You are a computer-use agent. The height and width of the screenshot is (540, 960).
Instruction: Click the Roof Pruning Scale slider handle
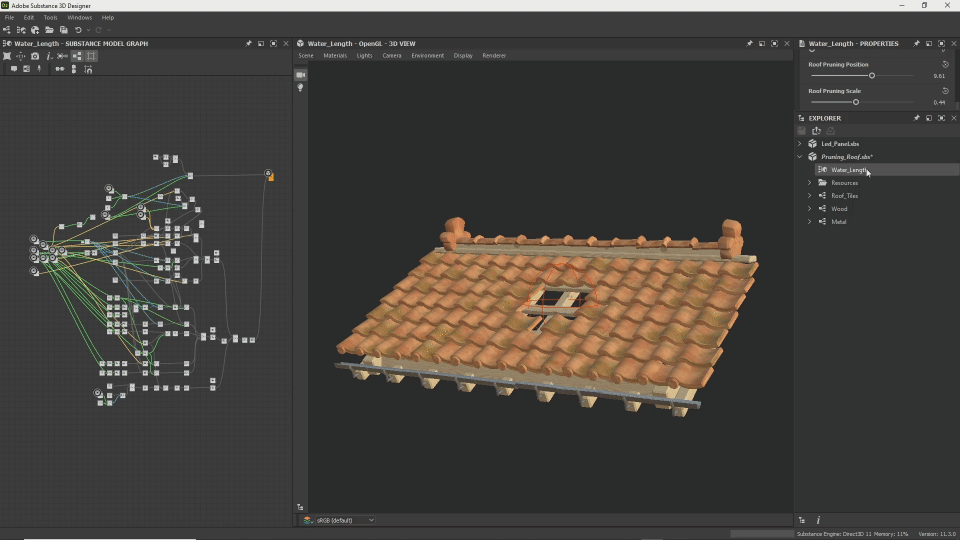[856, 102]
